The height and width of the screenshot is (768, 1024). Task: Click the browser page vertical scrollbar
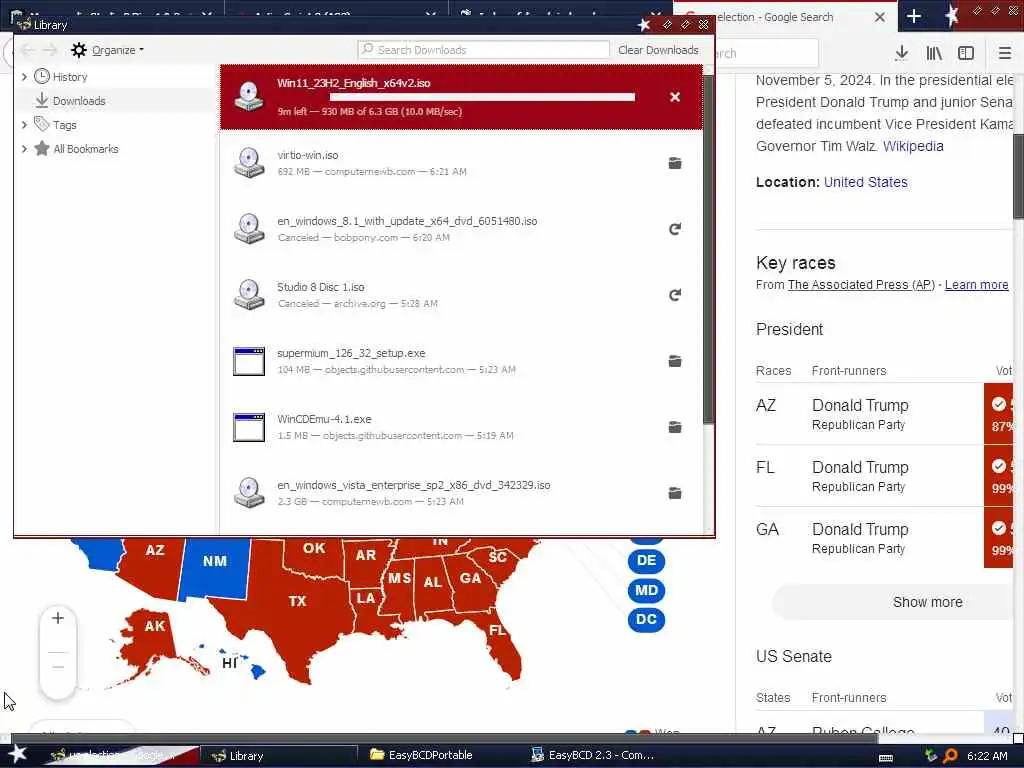coord(1018,176)
